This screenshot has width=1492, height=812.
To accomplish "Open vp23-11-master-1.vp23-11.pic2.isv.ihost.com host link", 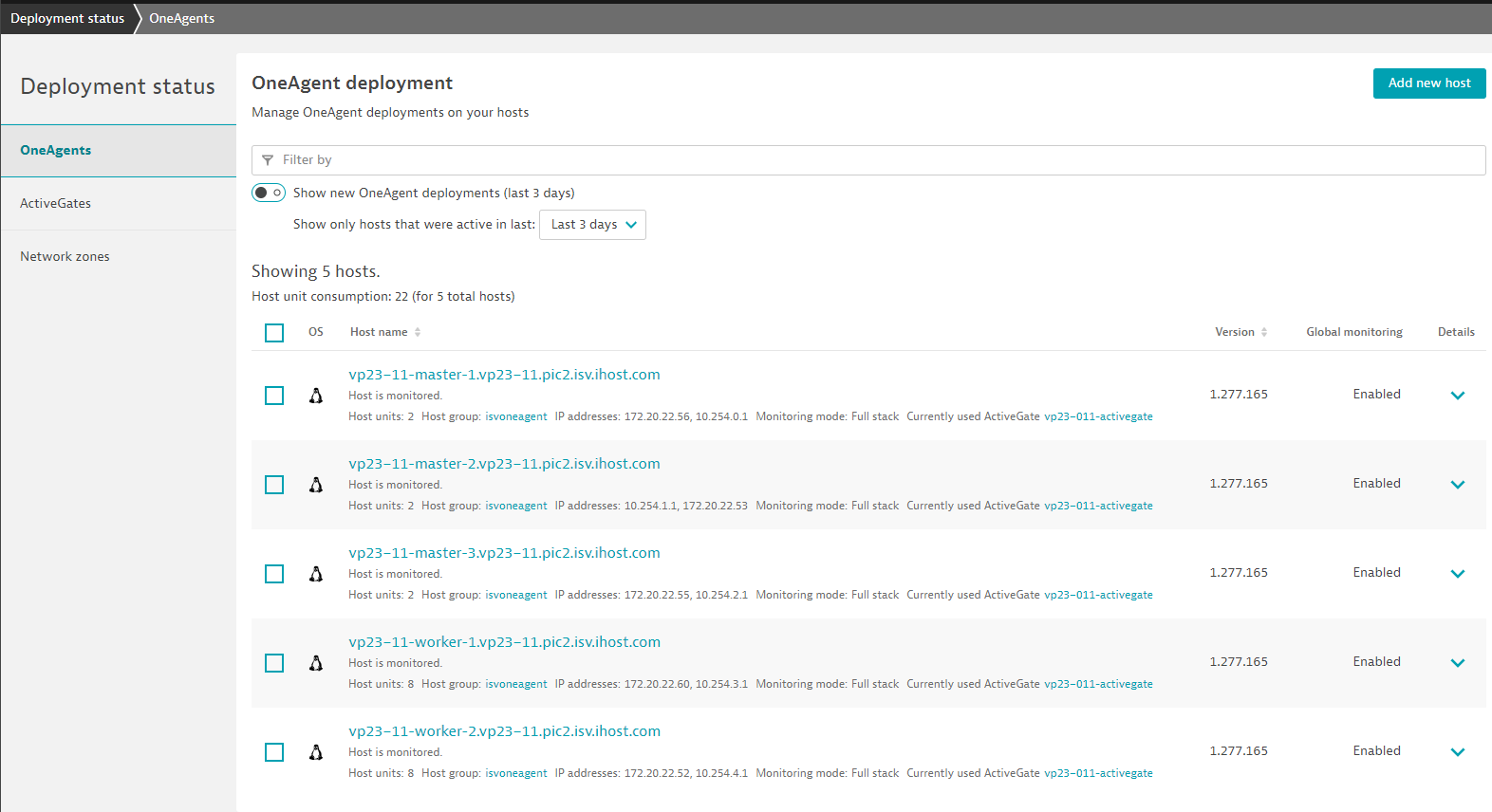I will click(504, 375).
